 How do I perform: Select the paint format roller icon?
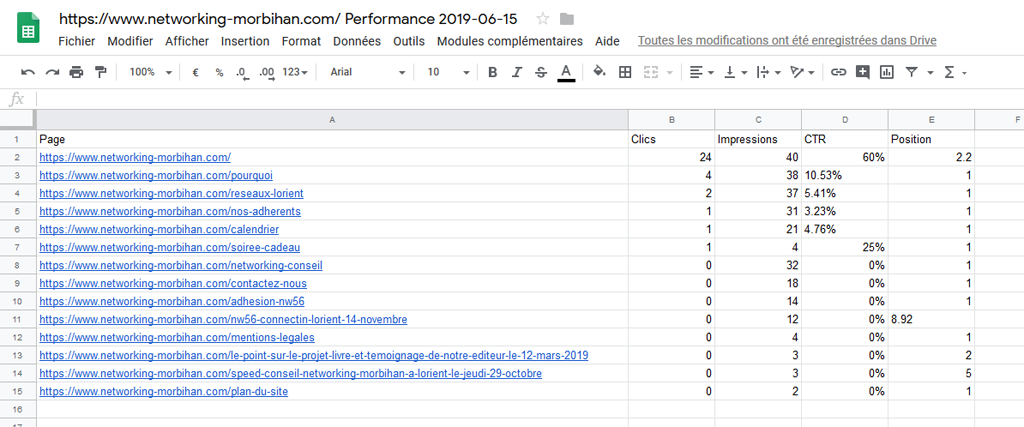click(101, 72)
